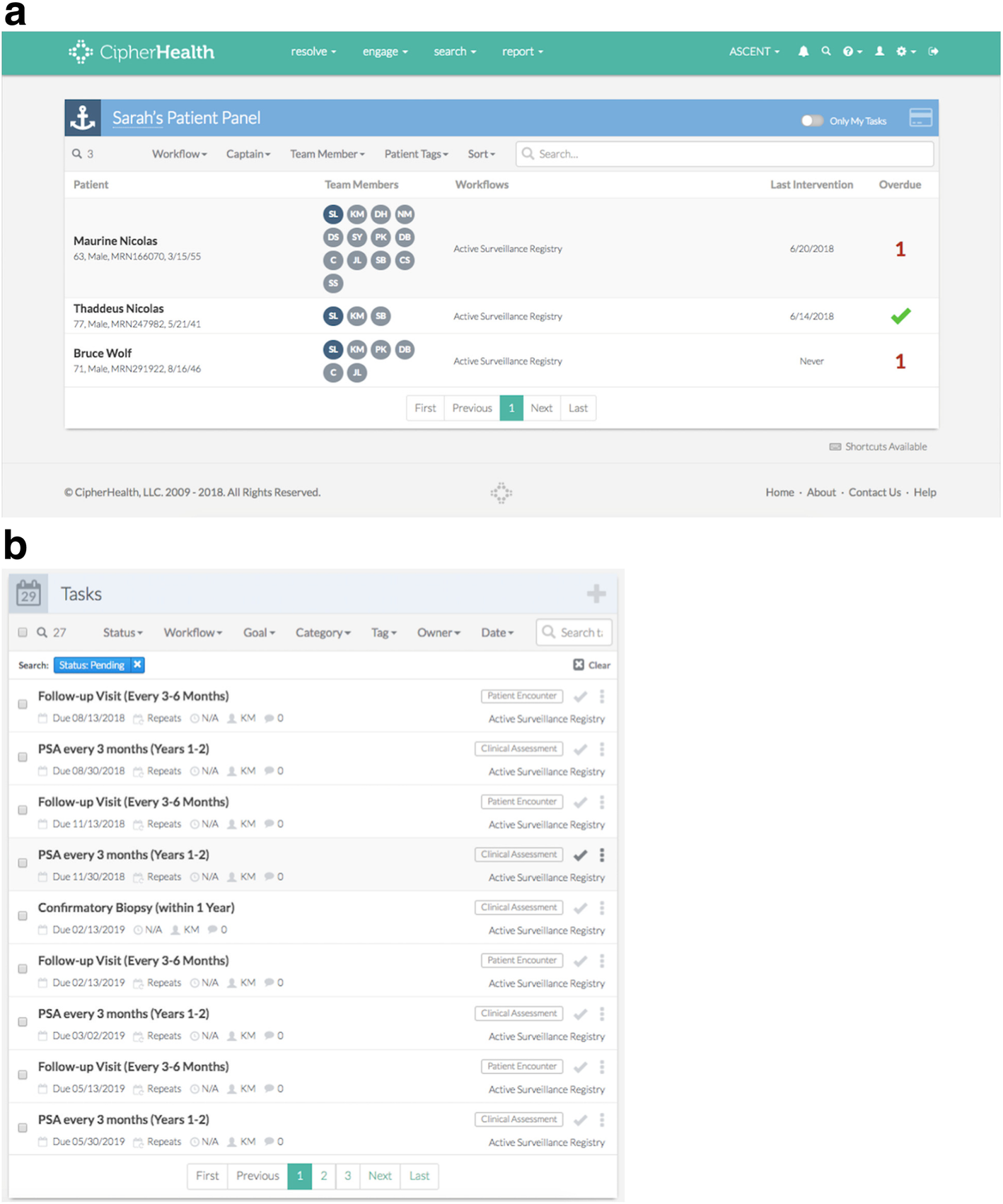Expand the Patient Panel Workflow filter
The width and height of the screenshot is (1003, 1204).
click(180, 154)
